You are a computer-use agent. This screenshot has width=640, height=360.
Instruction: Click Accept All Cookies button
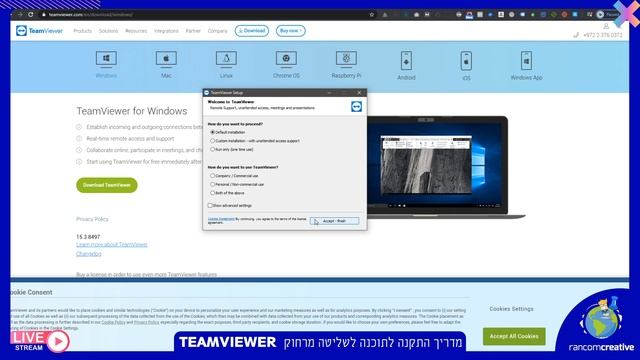click(x=514, y=336)
